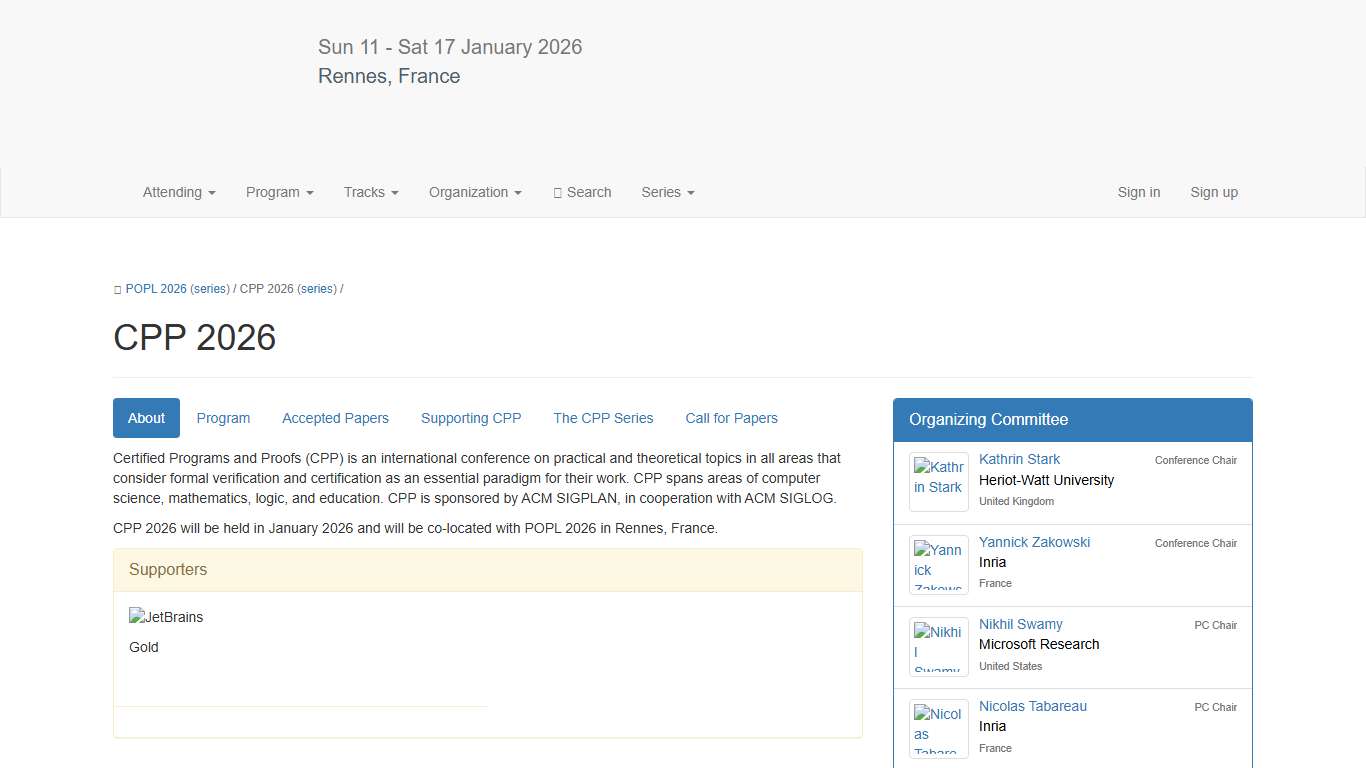Click the Sign in link
Image resolution: width=1366 pixels, height=768 pixels.
pos(1139,192)
